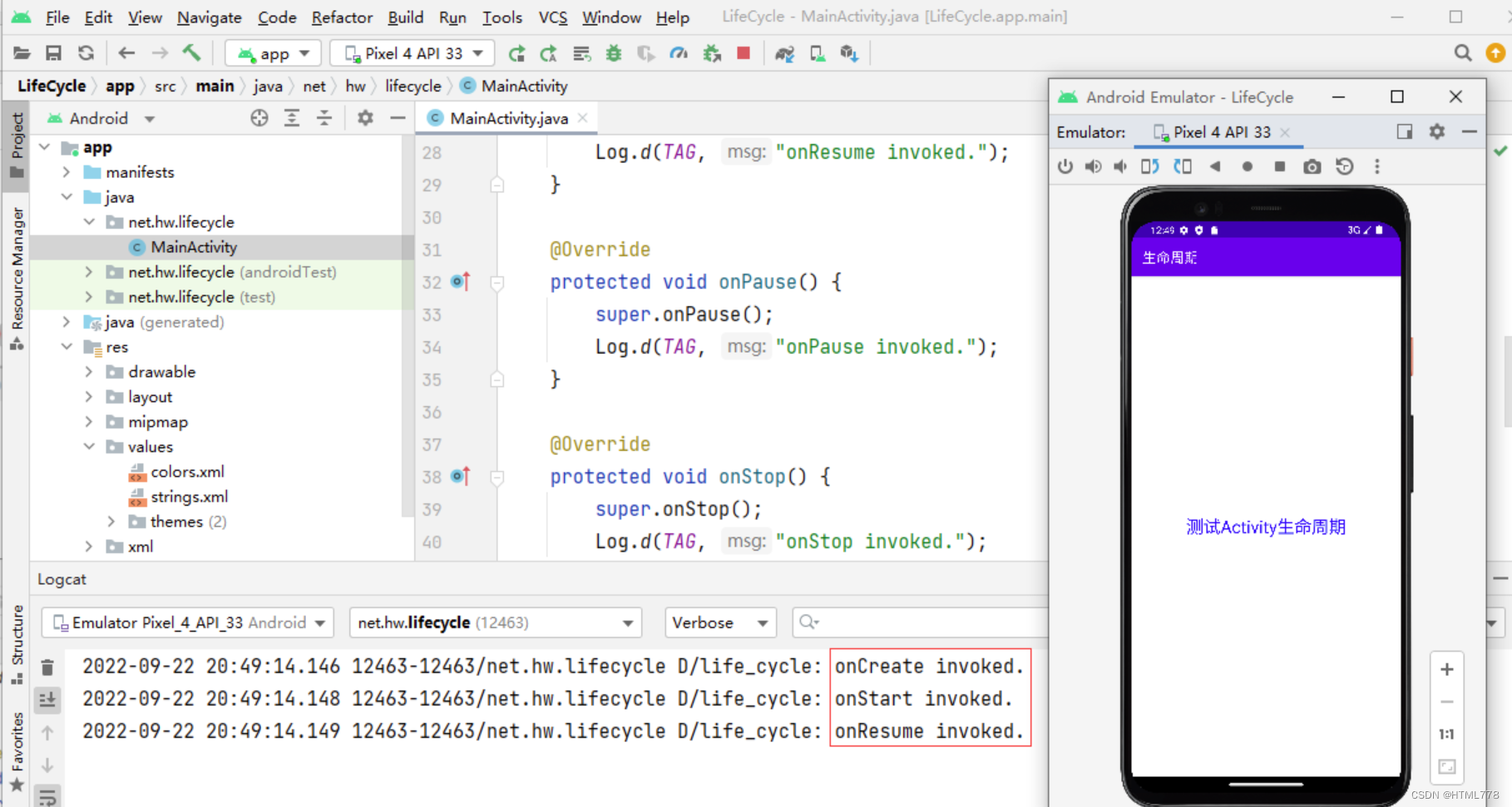Open the Project tool window tab
1512x807 pixels.
pos(17,145)
